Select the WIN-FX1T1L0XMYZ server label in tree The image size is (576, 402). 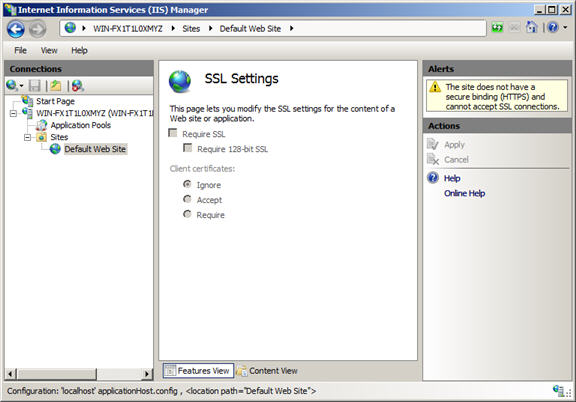[x=94, y=113]
